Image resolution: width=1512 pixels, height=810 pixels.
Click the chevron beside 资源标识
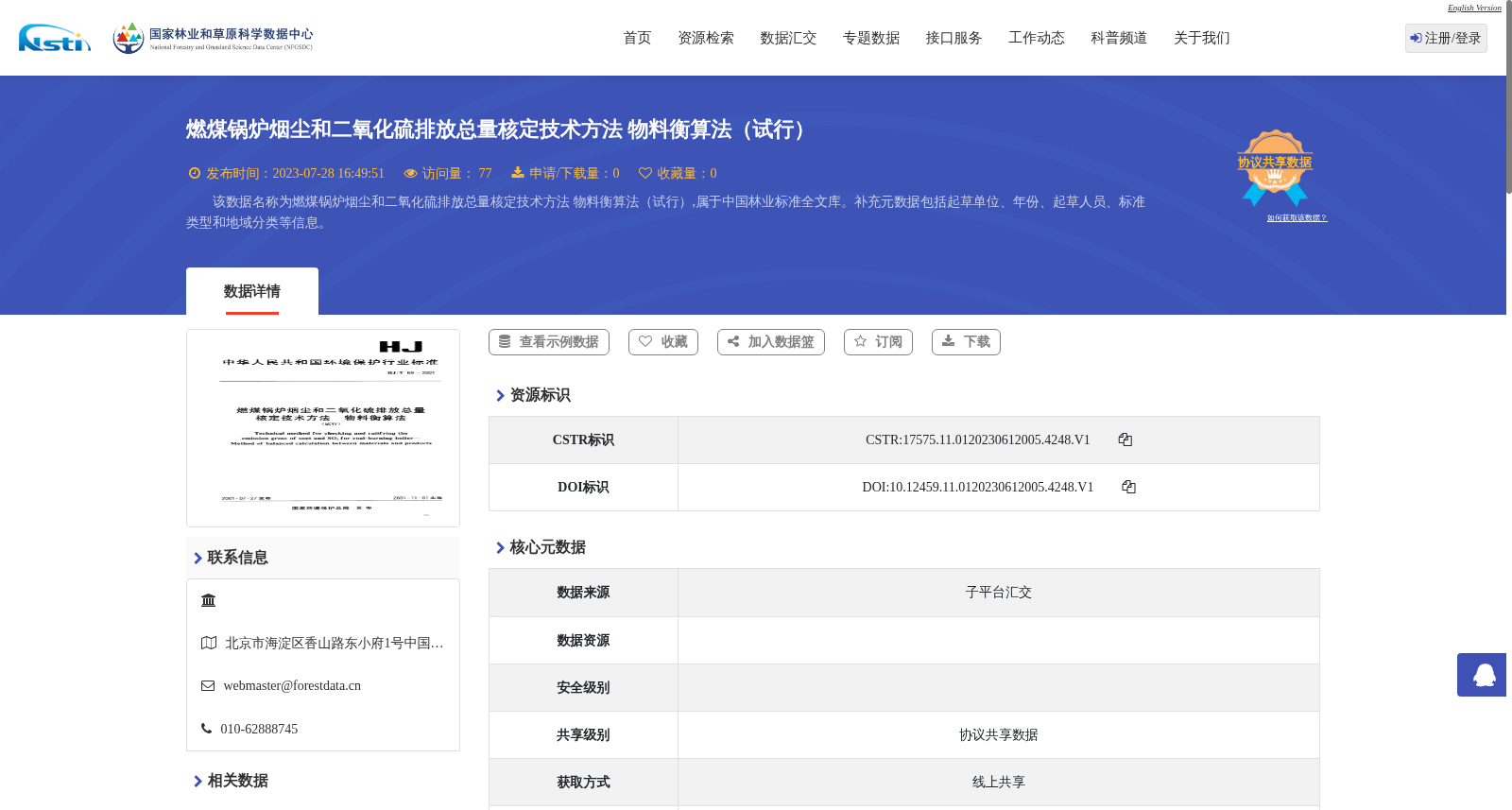coord(500,396)
